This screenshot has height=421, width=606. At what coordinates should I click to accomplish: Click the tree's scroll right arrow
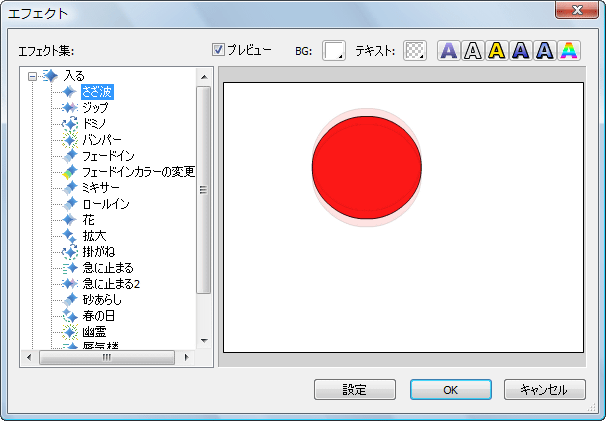[187, 357]
